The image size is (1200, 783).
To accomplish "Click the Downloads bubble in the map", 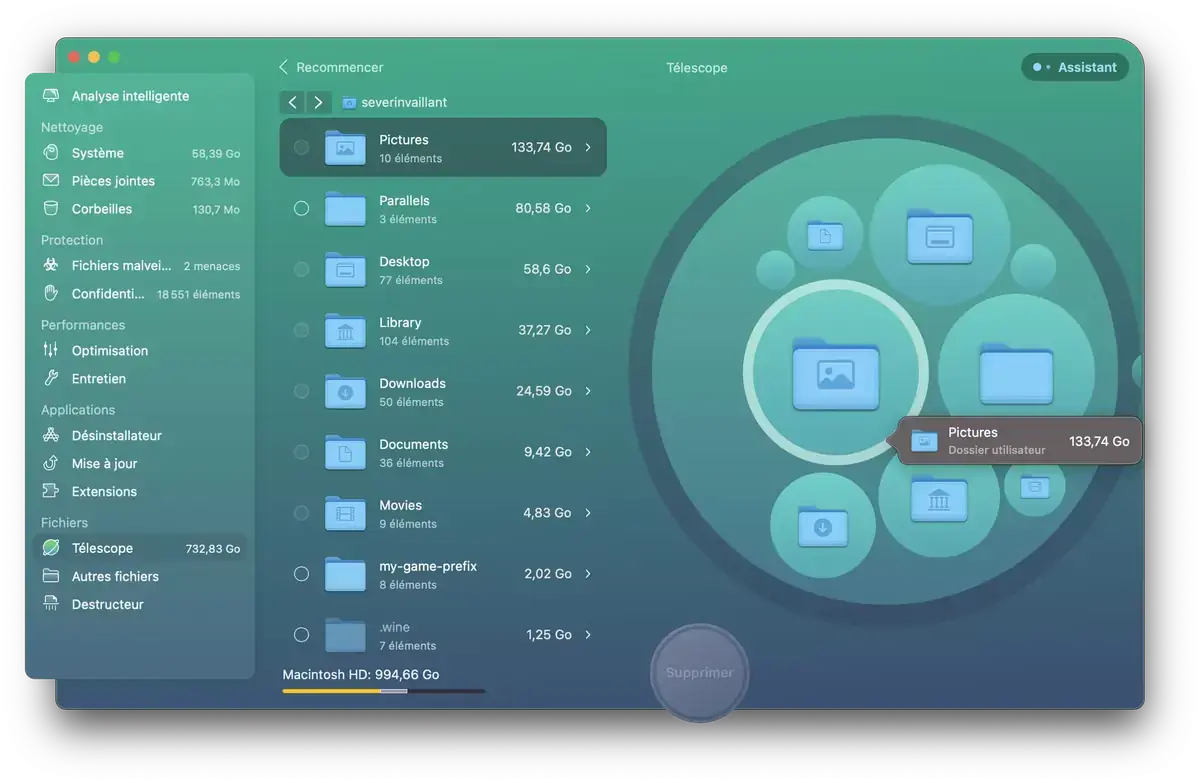I will click(x=822, y=524).
